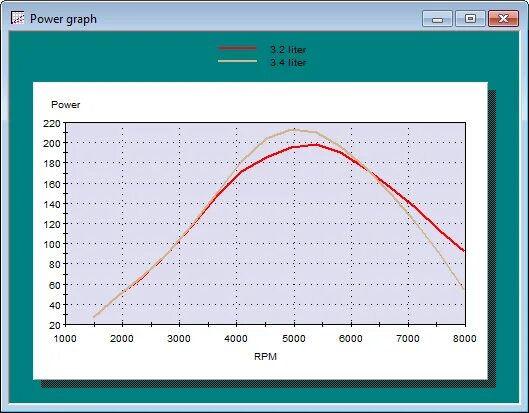
Task: Select the 3.2 liter legend label
Action: click(x=288, y=50)
